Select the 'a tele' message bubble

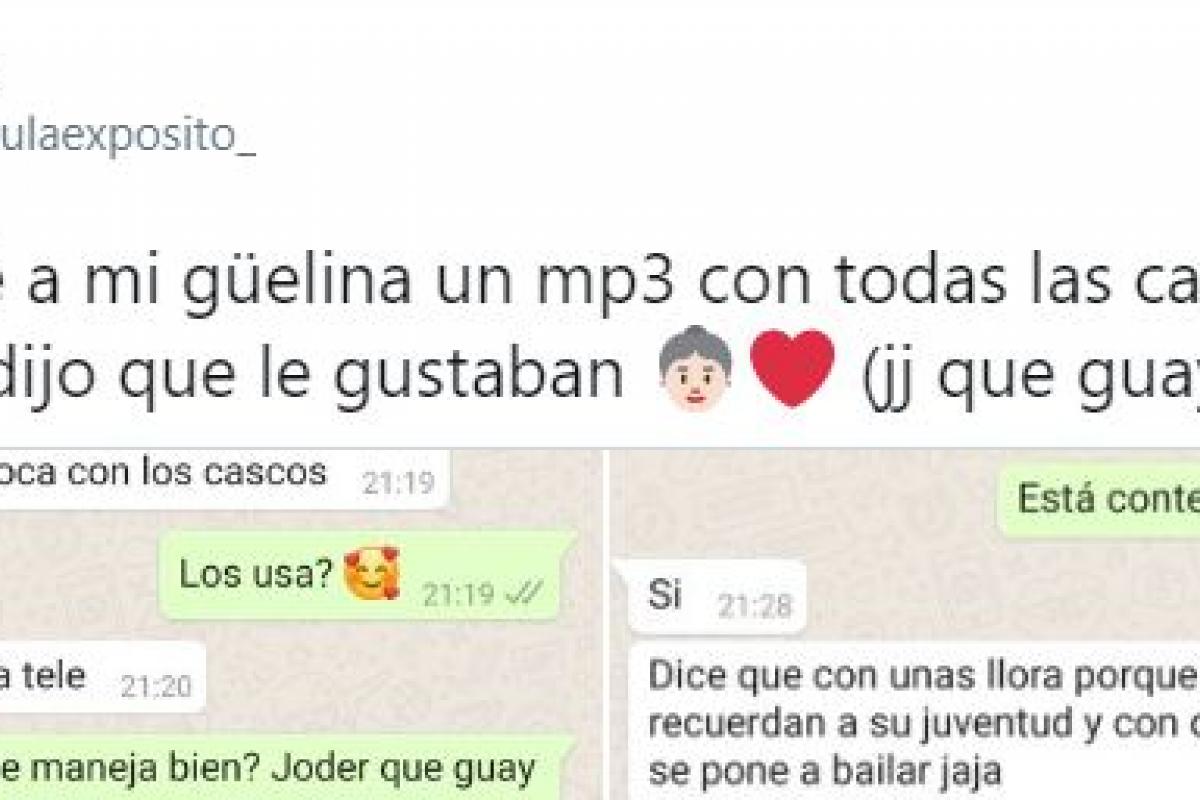[102, 678]
